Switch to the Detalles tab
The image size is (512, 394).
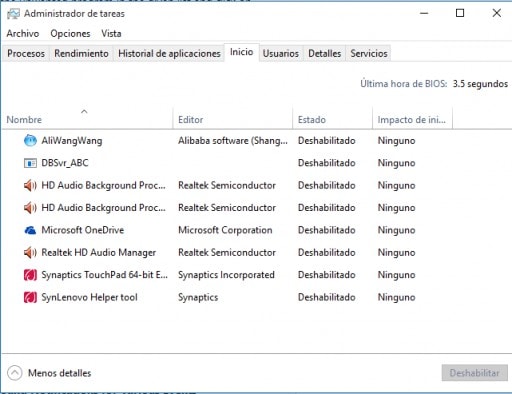325,53
